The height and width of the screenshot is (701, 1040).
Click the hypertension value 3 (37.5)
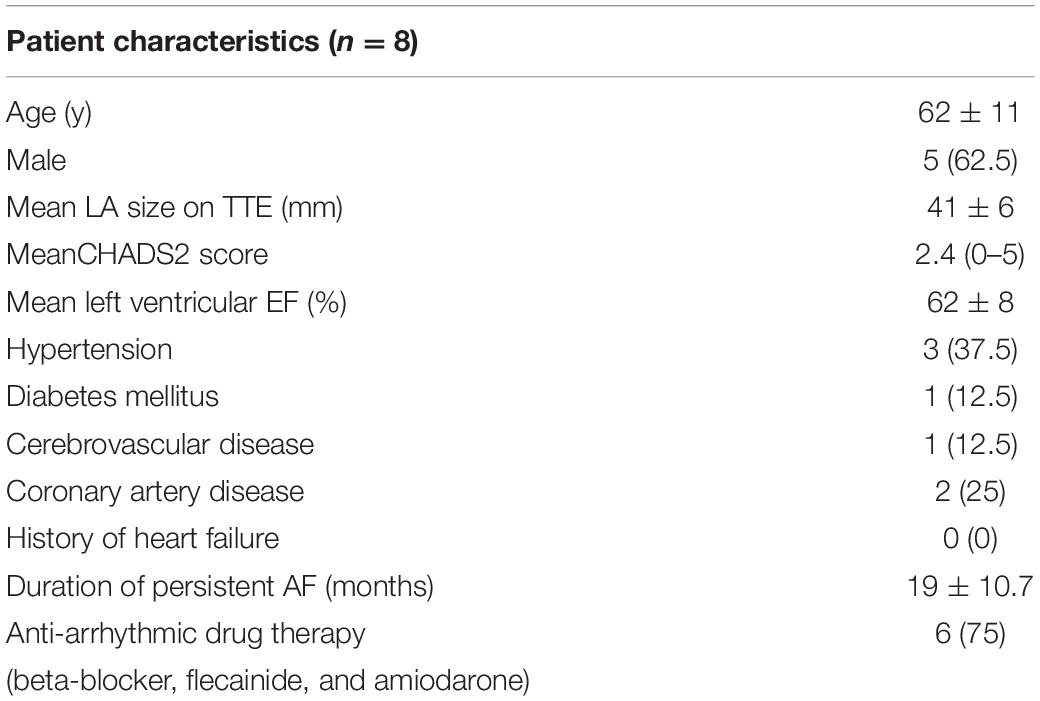click(970, 350)
